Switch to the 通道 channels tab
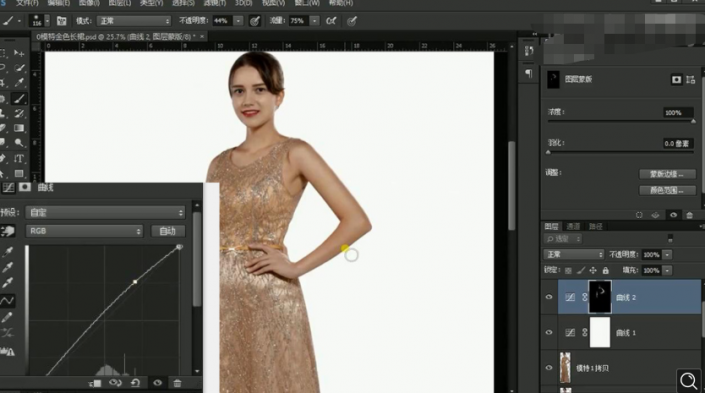 (x=573, y=227)
